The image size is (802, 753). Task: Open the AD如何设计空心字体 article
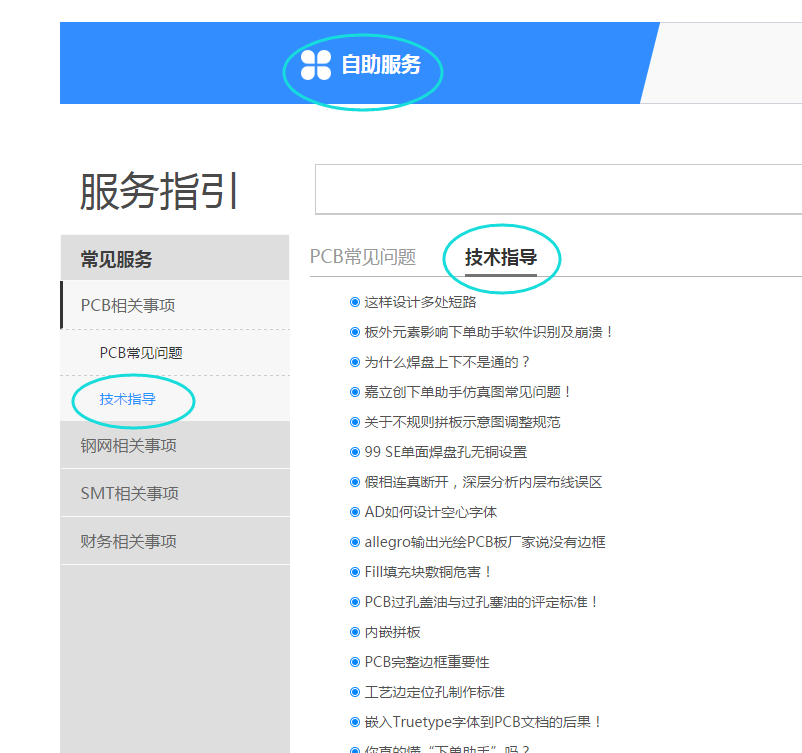pyautogui.click(x=430, y=512)
